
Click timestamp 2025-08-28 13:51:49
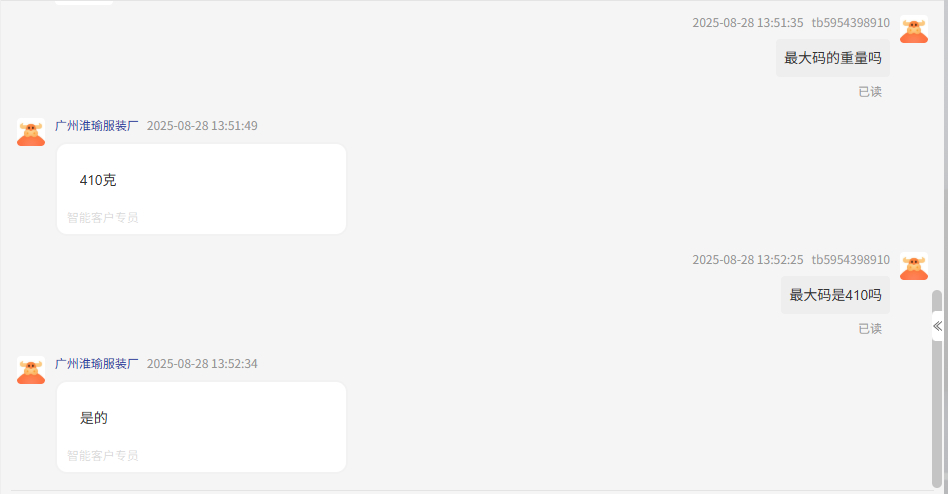click(x=202, y=126)
